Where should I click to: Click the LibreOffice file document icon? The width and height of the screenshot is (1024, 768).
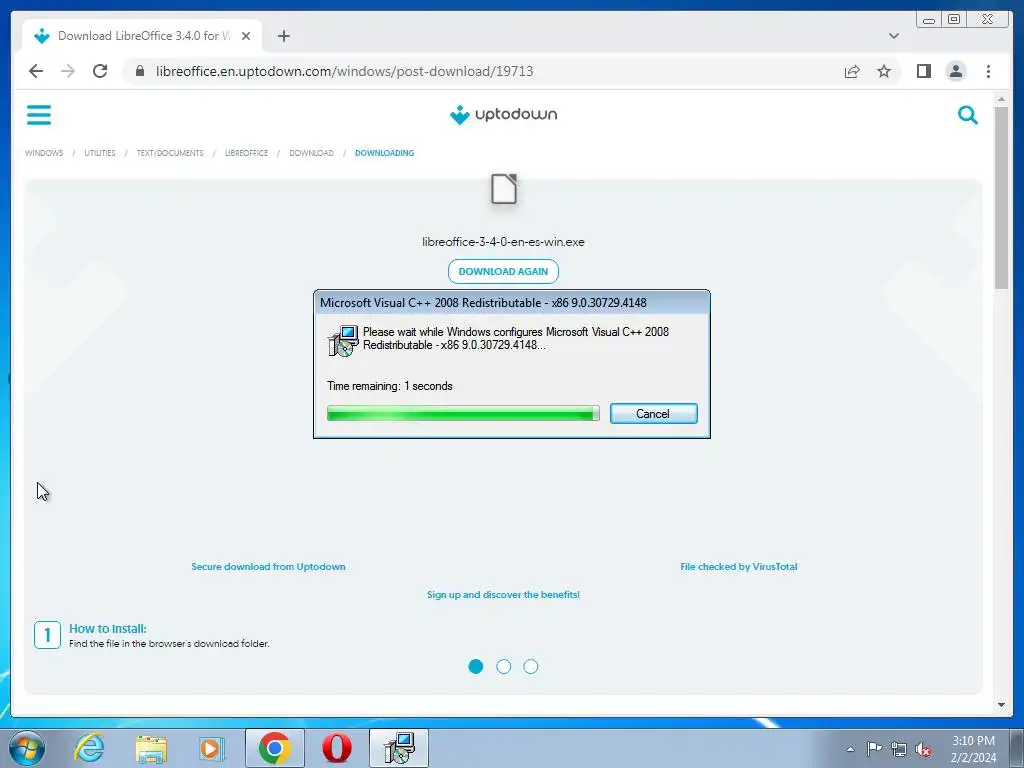[x=504, y=189]
